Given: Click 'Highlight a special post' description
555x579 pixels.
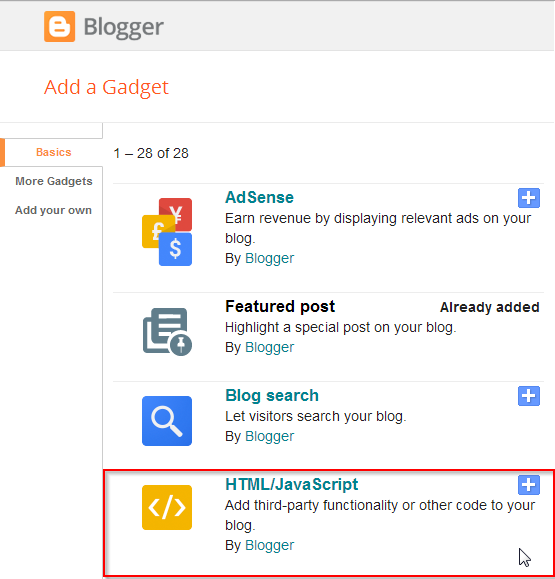Looking at the screenshot, I should 341,327.
